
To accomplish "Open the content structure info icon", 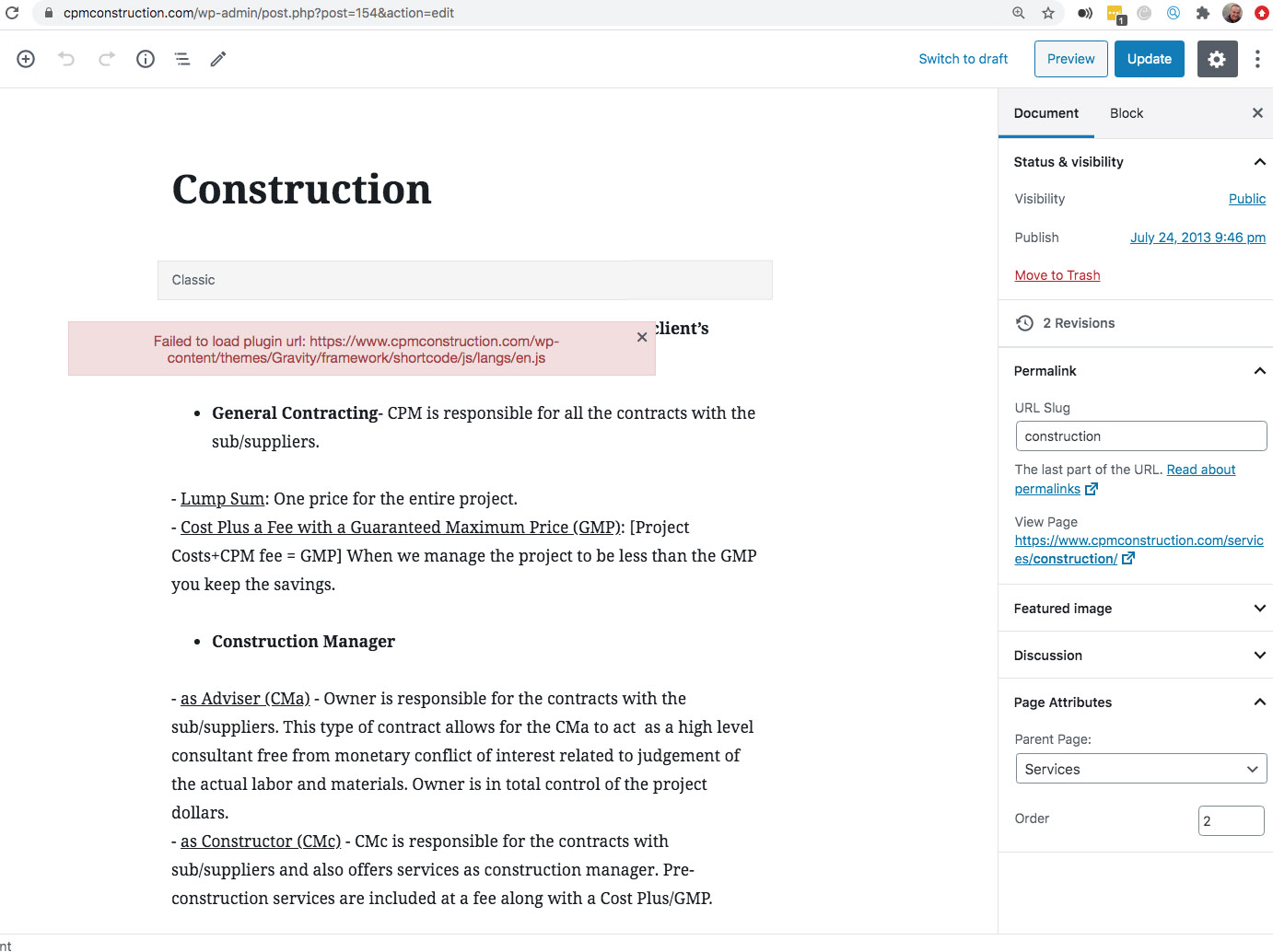I will pyautogui.click(x=146, y=59).
